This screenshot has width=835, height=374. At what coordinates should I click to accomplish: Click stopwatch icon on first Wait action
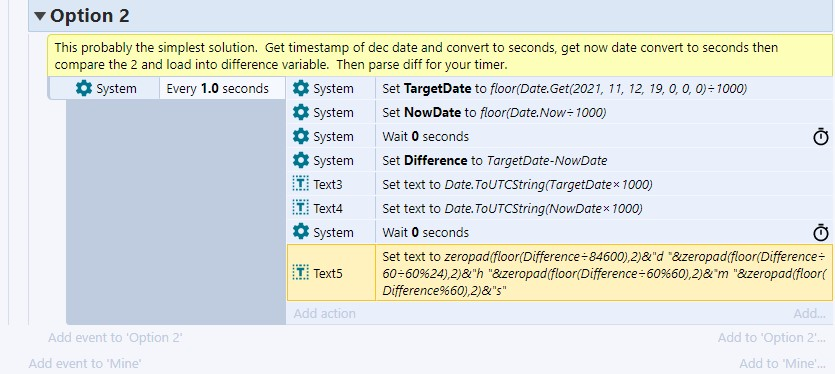coord(821,137)
